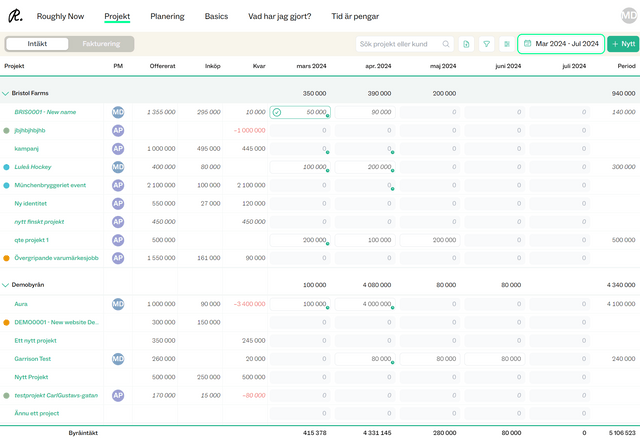Click the Inköp column header
Screen dimensions: 640x439
pyautogui.click(x=213, y=66)
